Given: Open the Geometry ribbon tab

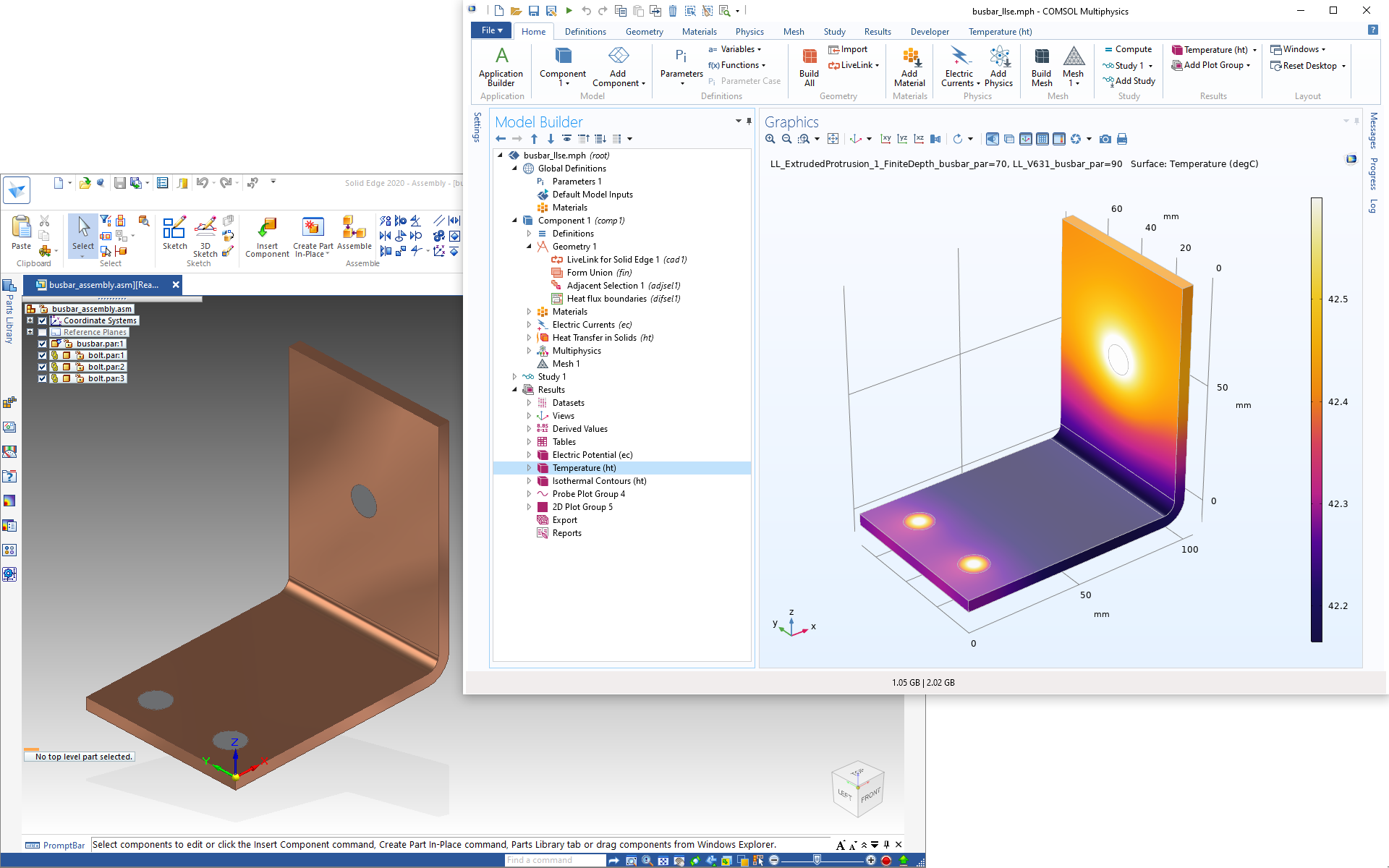Looking at the screenshot, I should [x=644, y=32].
